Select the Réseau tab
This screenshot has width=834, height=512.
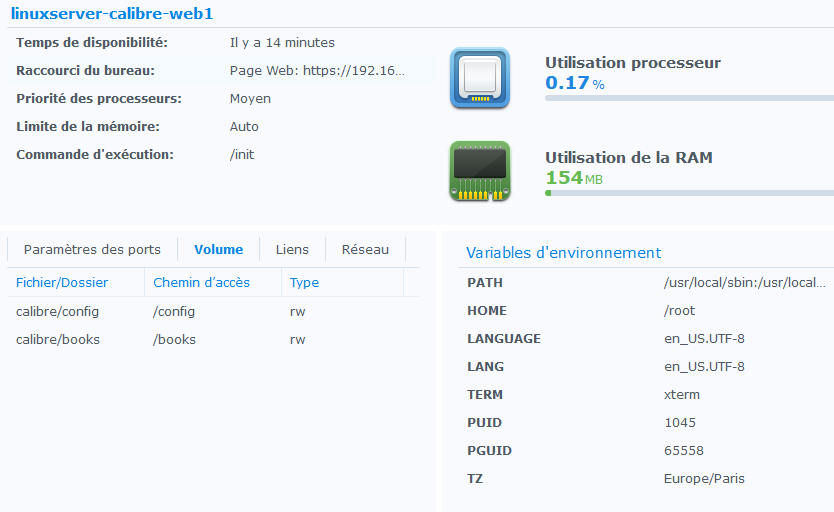[365, 249]
